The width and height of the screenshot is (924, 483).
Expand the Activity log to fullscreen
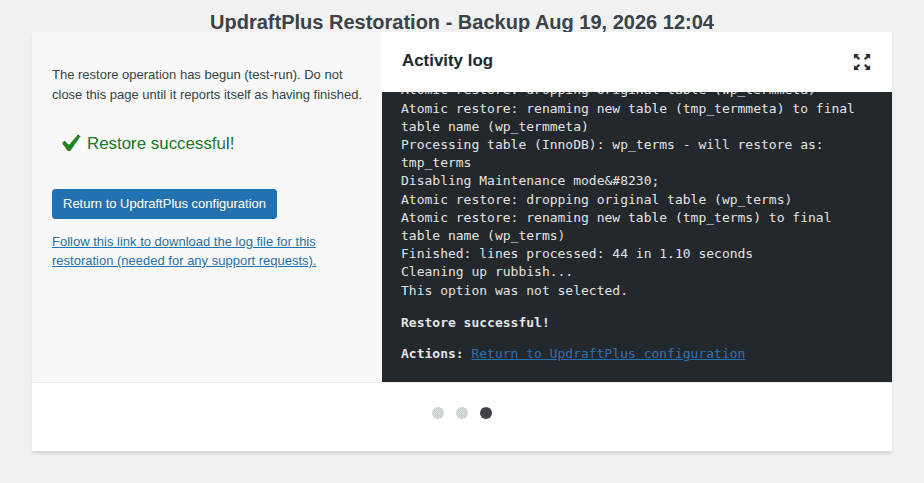862,62
